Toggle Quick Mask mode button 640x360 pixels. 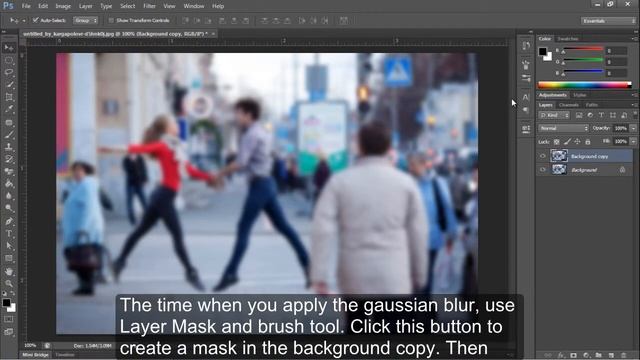pos(9,319)
